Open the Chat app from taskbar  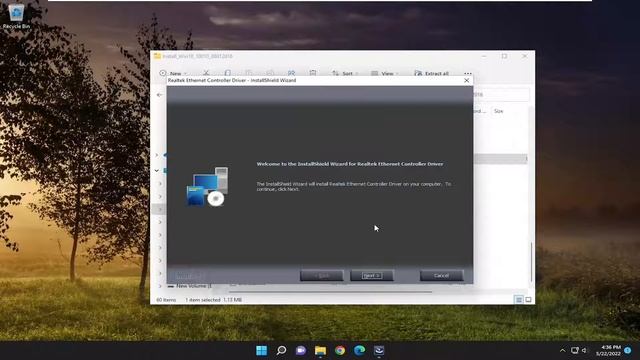coord(301,350)
